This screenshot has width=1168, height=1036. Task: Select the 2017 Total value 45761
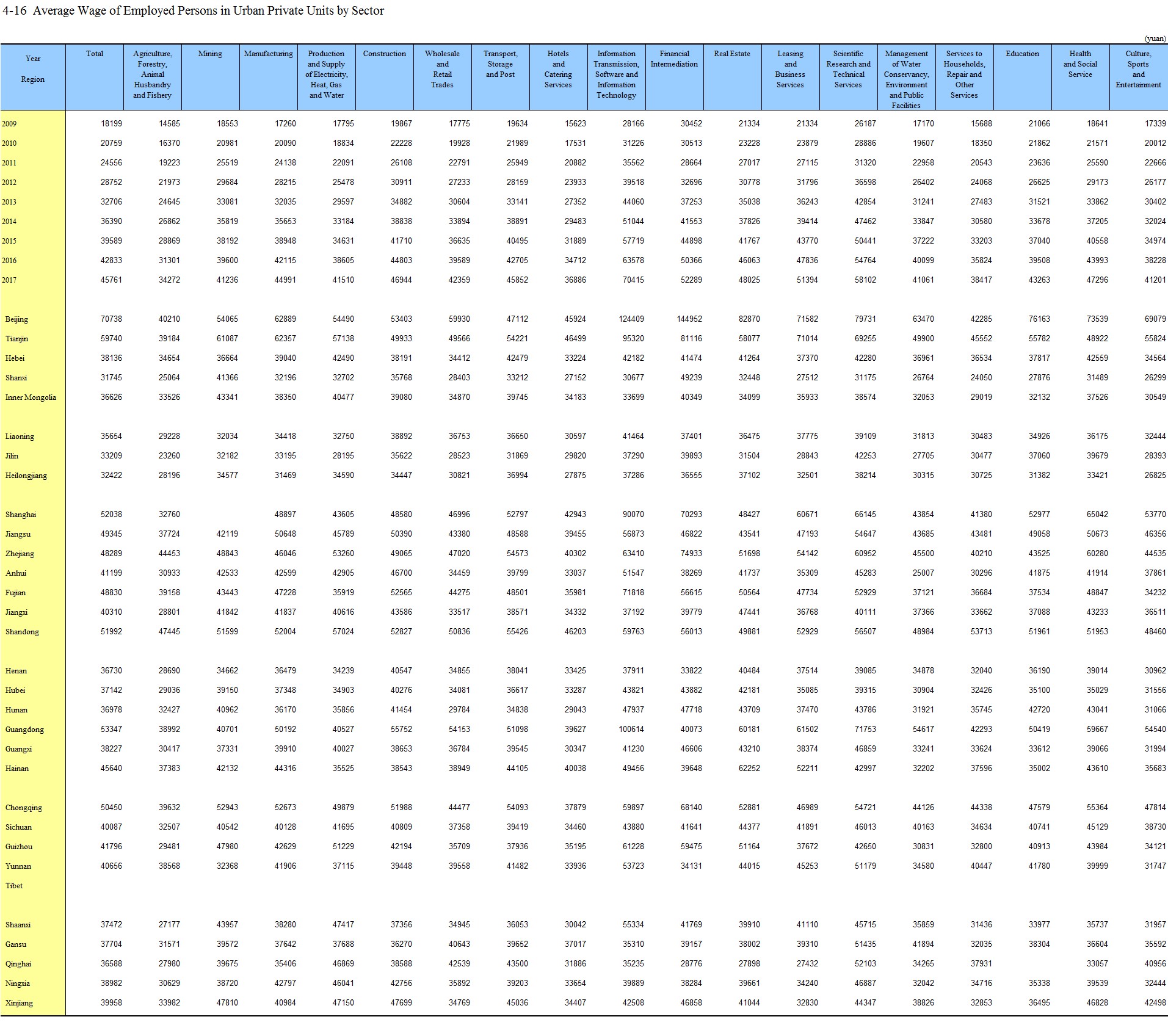[111, 280]
